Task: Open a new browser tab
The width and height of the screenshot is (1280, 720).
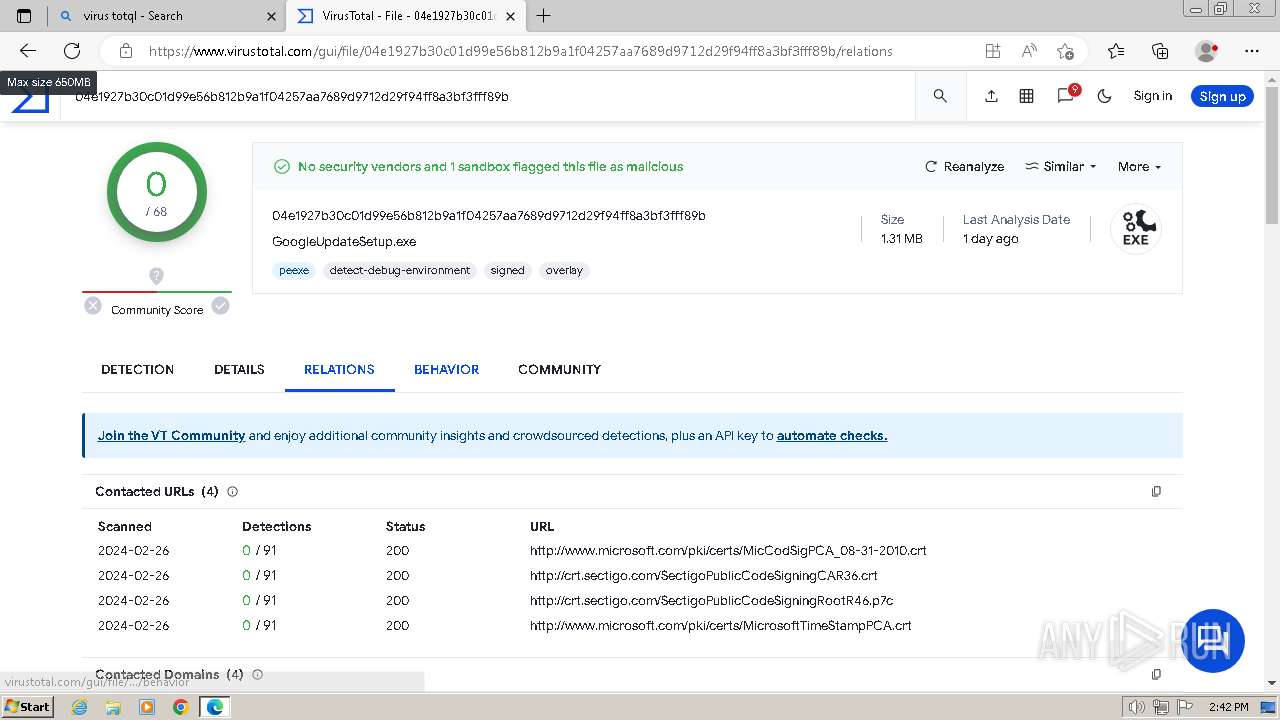Action: pyautogui.click(x=544, y=15)
